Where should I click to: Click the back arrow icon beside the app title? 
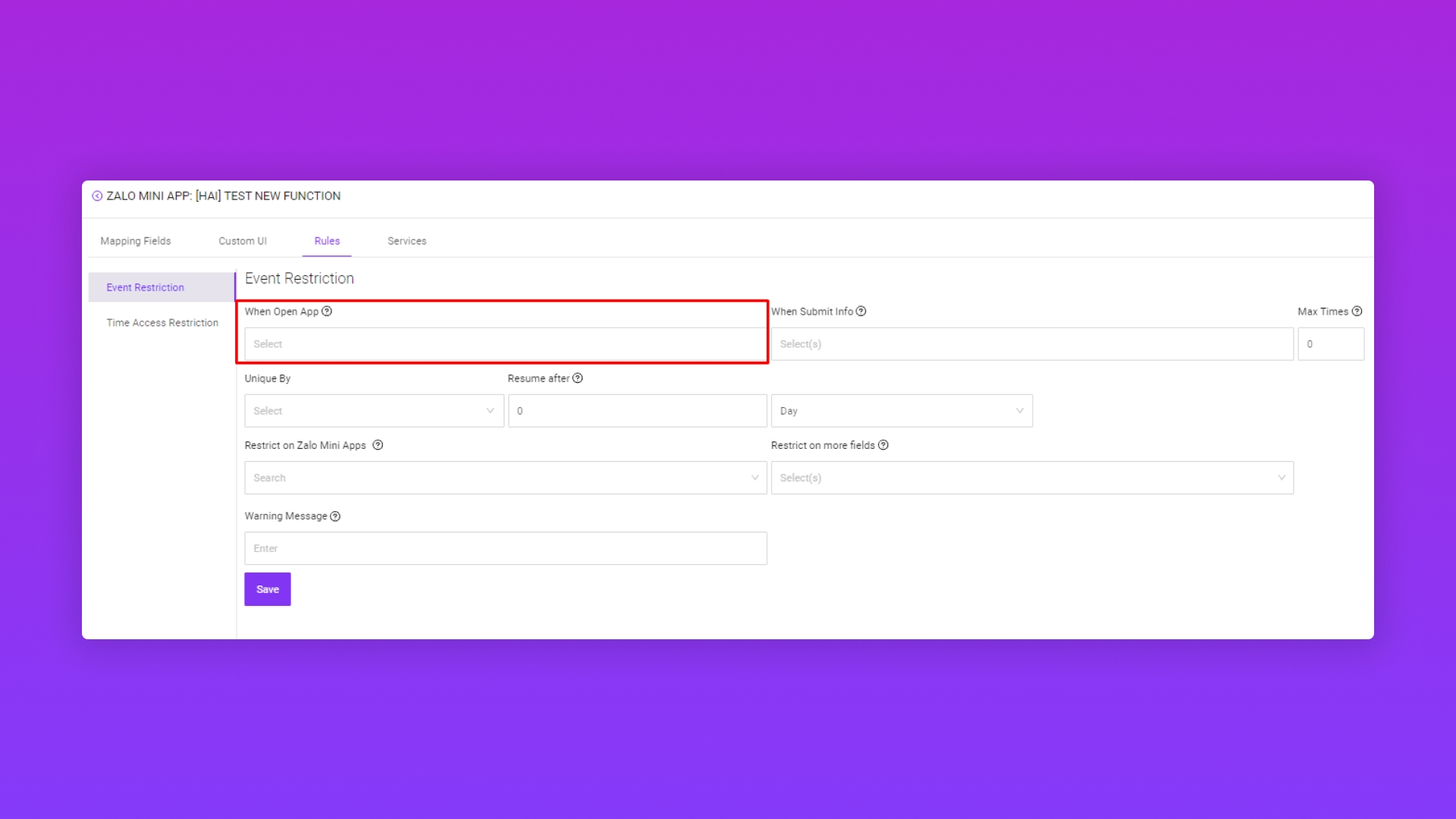pos(97,196)
